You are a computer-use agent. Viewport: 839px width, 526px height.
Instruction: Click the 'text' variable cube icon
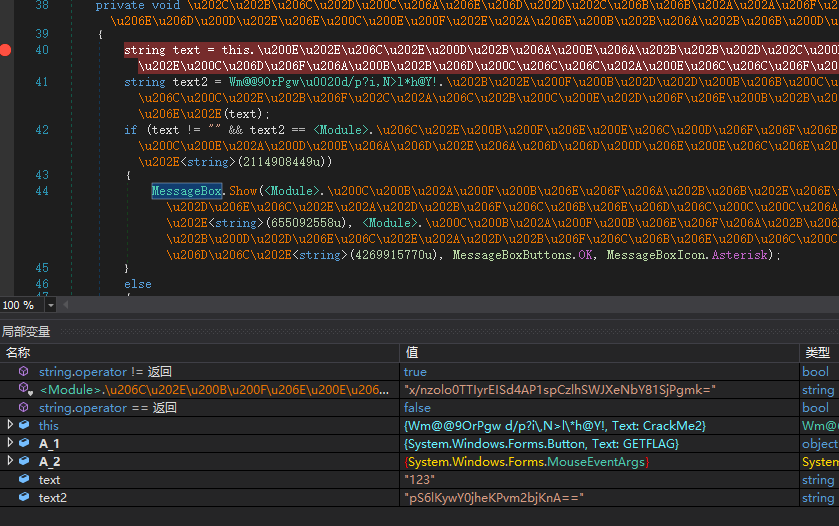pos(24,479)
